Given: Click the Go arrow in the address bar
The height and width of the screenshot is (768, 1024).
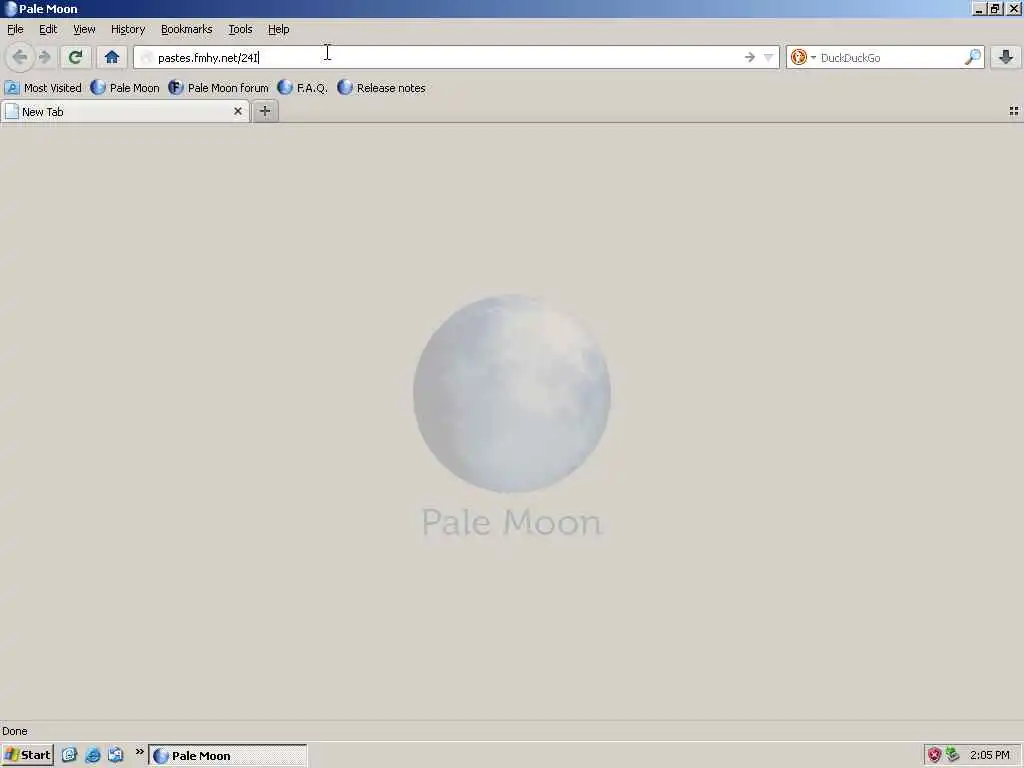Looking at the screenshot, I should [x=750, y=57].
